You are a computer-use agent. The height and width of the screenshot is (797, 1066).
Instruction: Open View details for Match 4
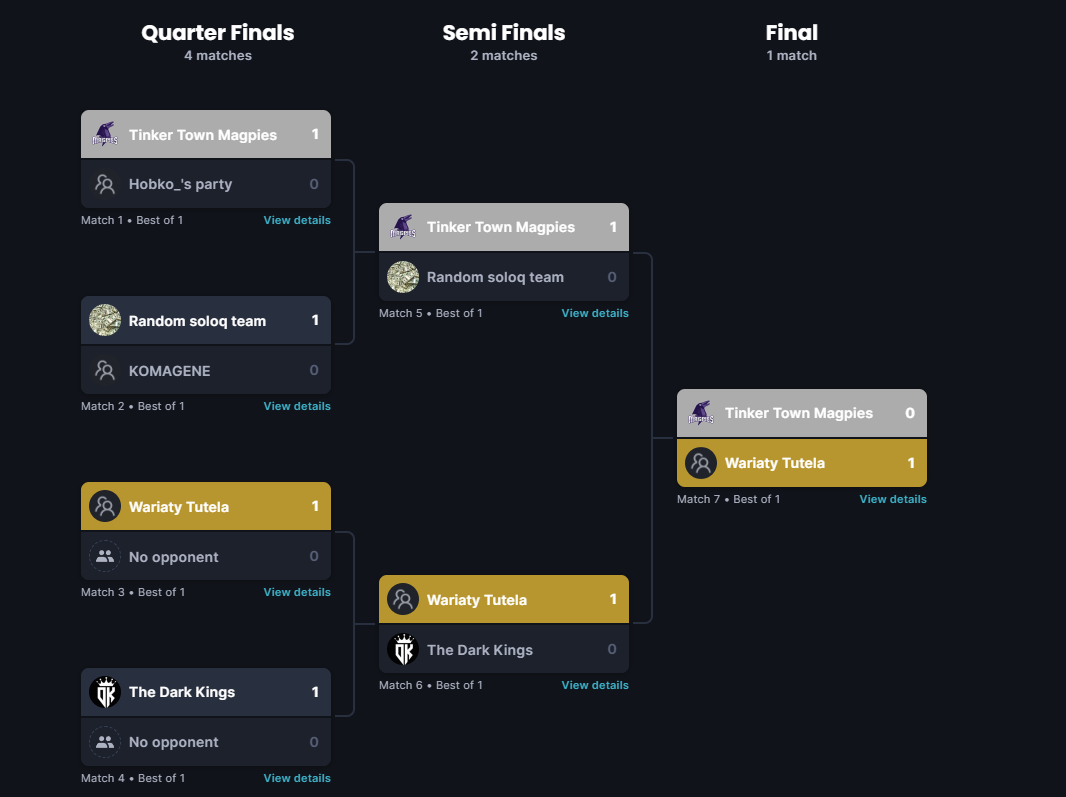point(297,778)
